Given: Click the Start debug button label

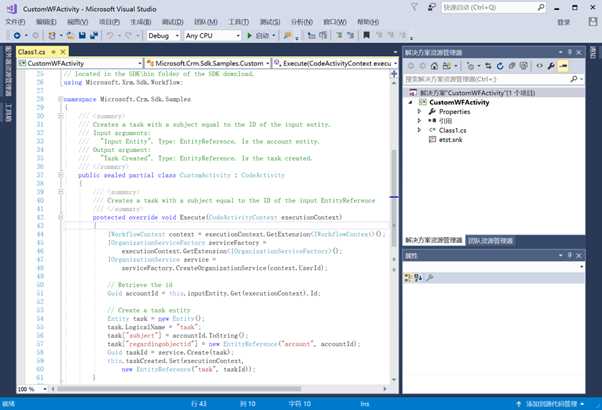Looking at the screenshot, I should tap(262, 36).
